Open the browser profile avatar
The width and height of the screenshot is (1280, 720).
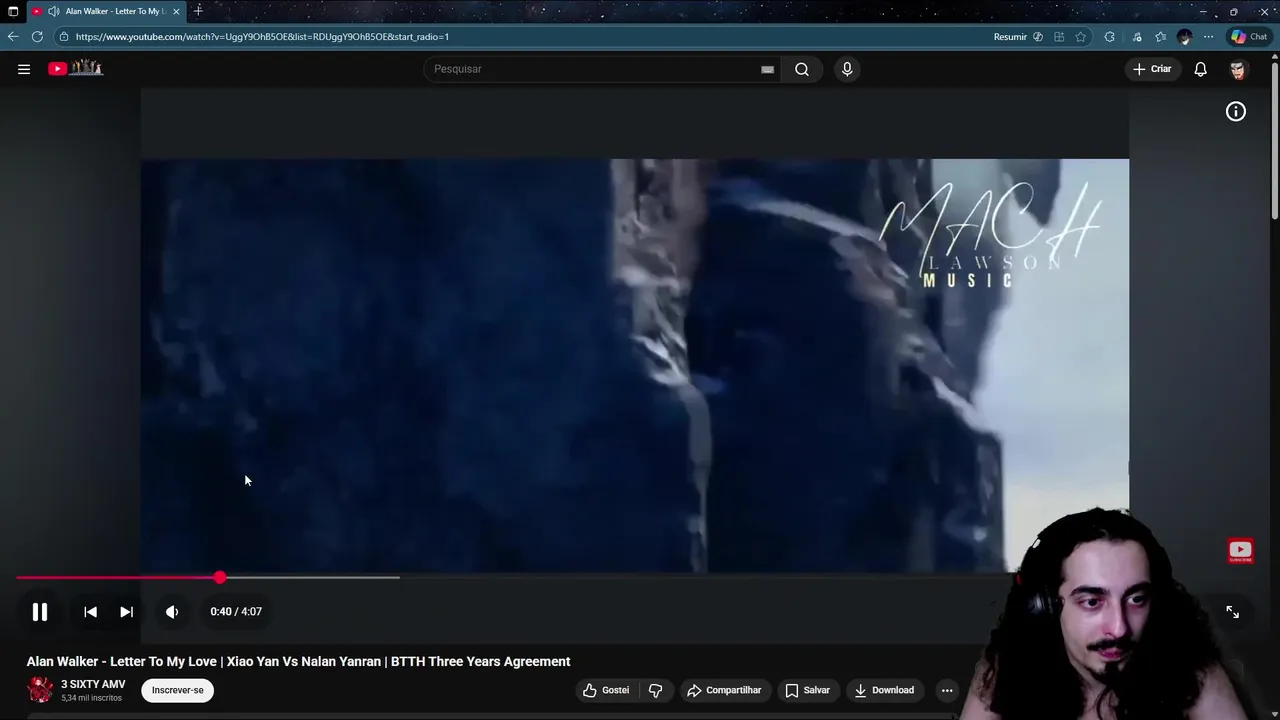(1185, 37)
